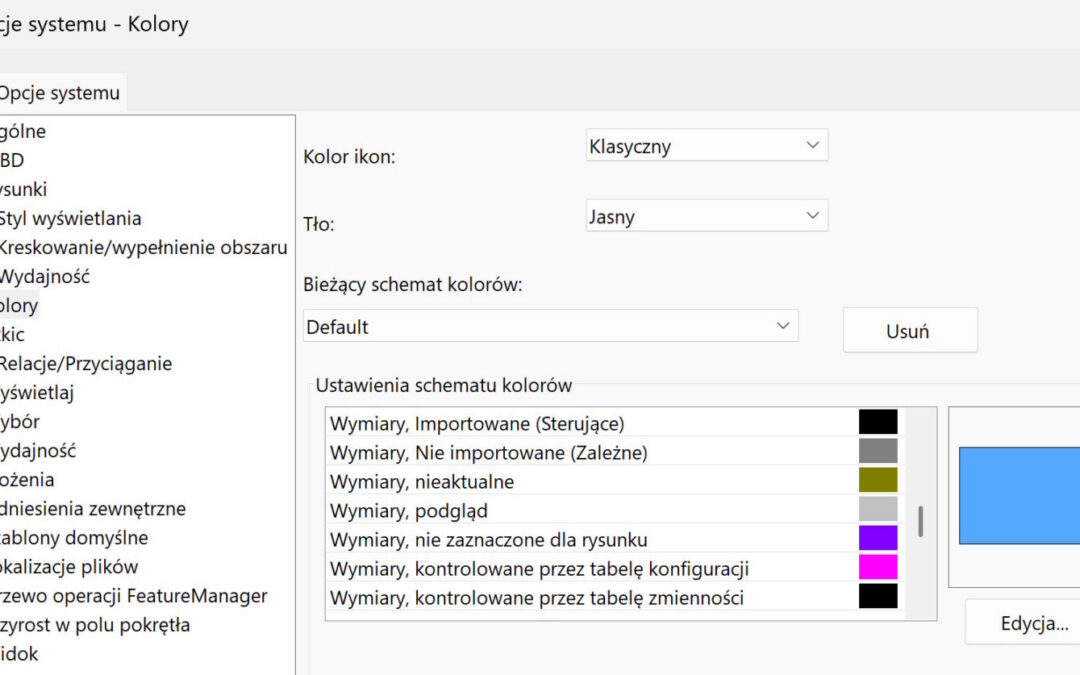The image size is (1080, 675).
Task: Pick the purple swatch for nie zaznaczone
Action: pyautogui.click(x=878, y=539)
